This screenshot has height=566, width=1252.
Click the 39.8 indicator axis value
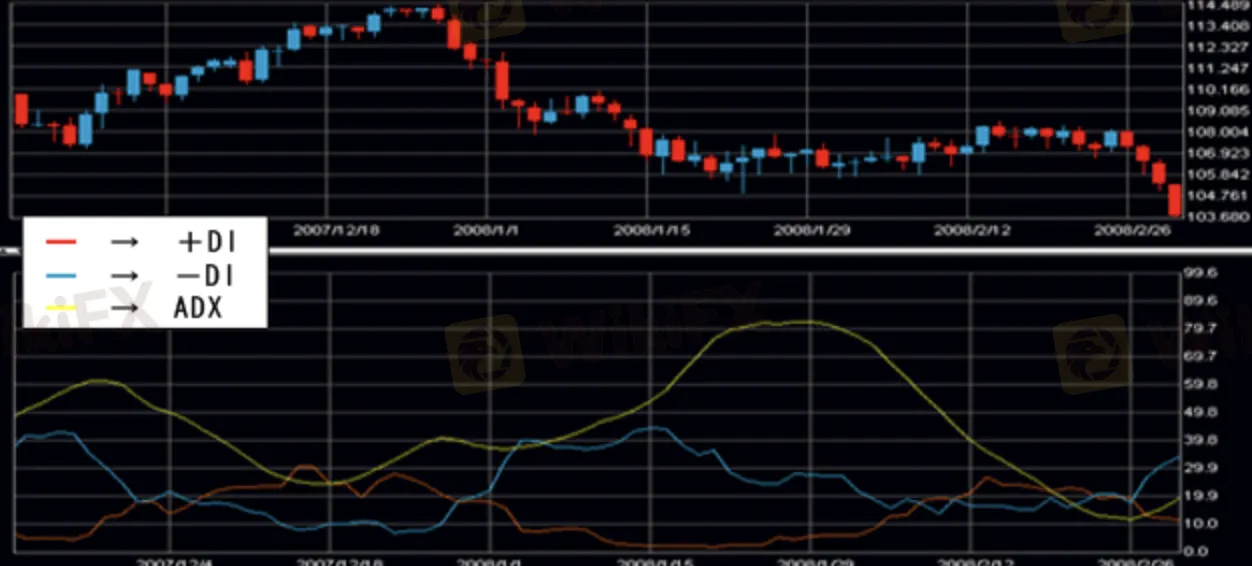tap(1200, 440)
